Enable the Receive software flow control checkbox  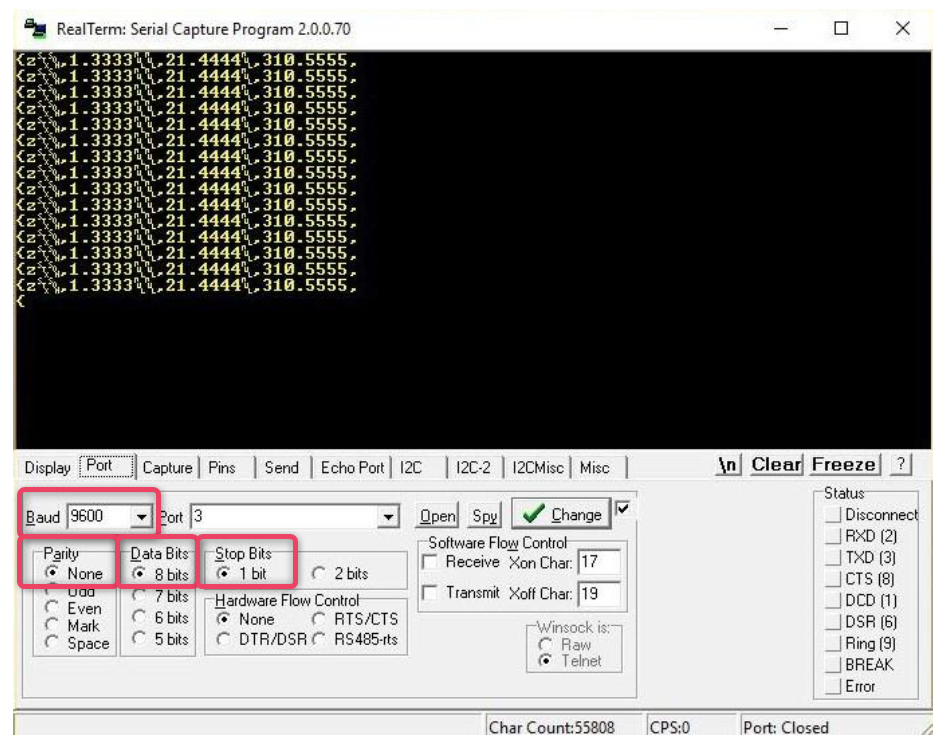(x=429, y=563)
